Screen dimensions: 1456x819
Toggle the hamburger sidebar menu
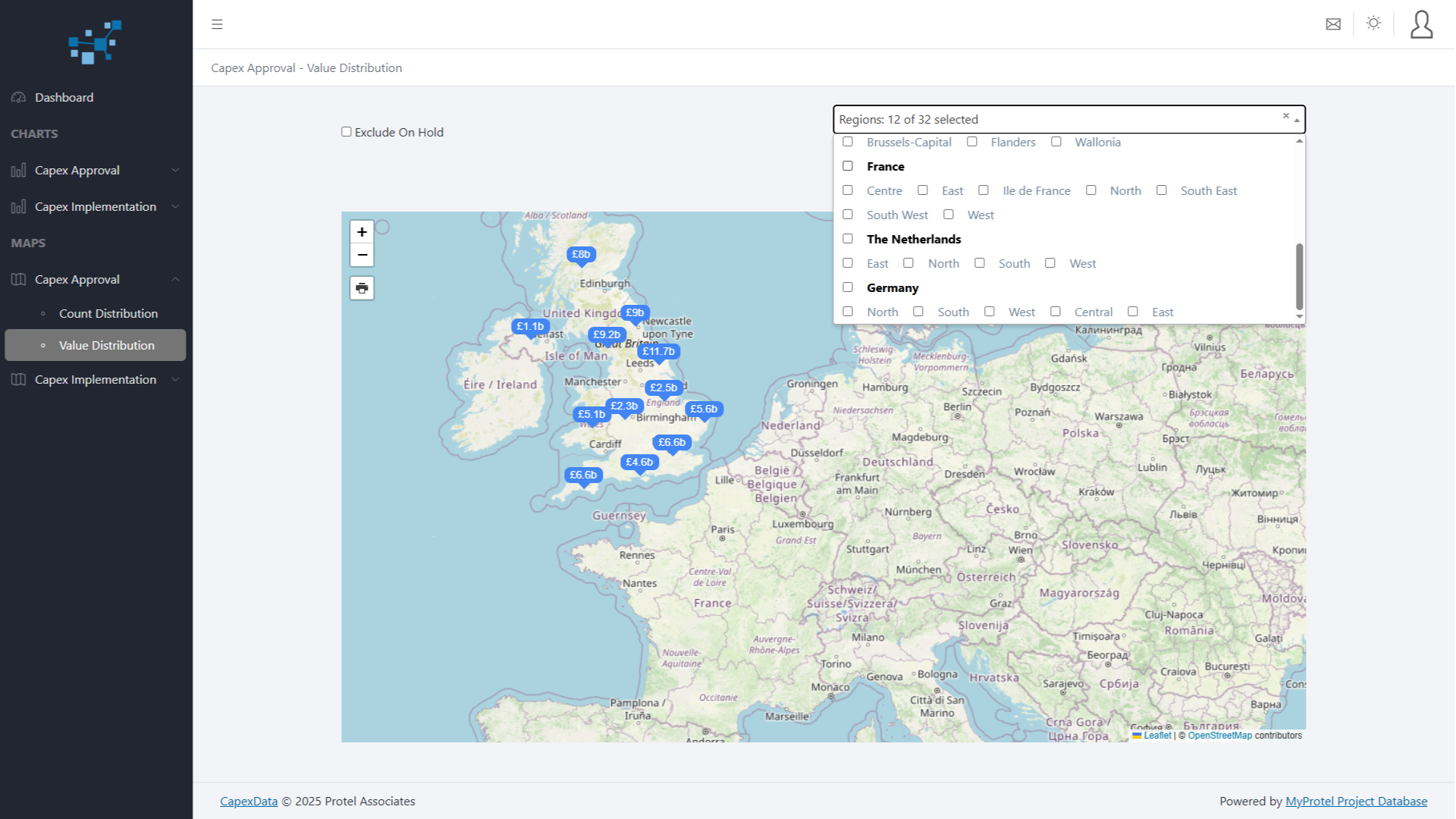217,24
